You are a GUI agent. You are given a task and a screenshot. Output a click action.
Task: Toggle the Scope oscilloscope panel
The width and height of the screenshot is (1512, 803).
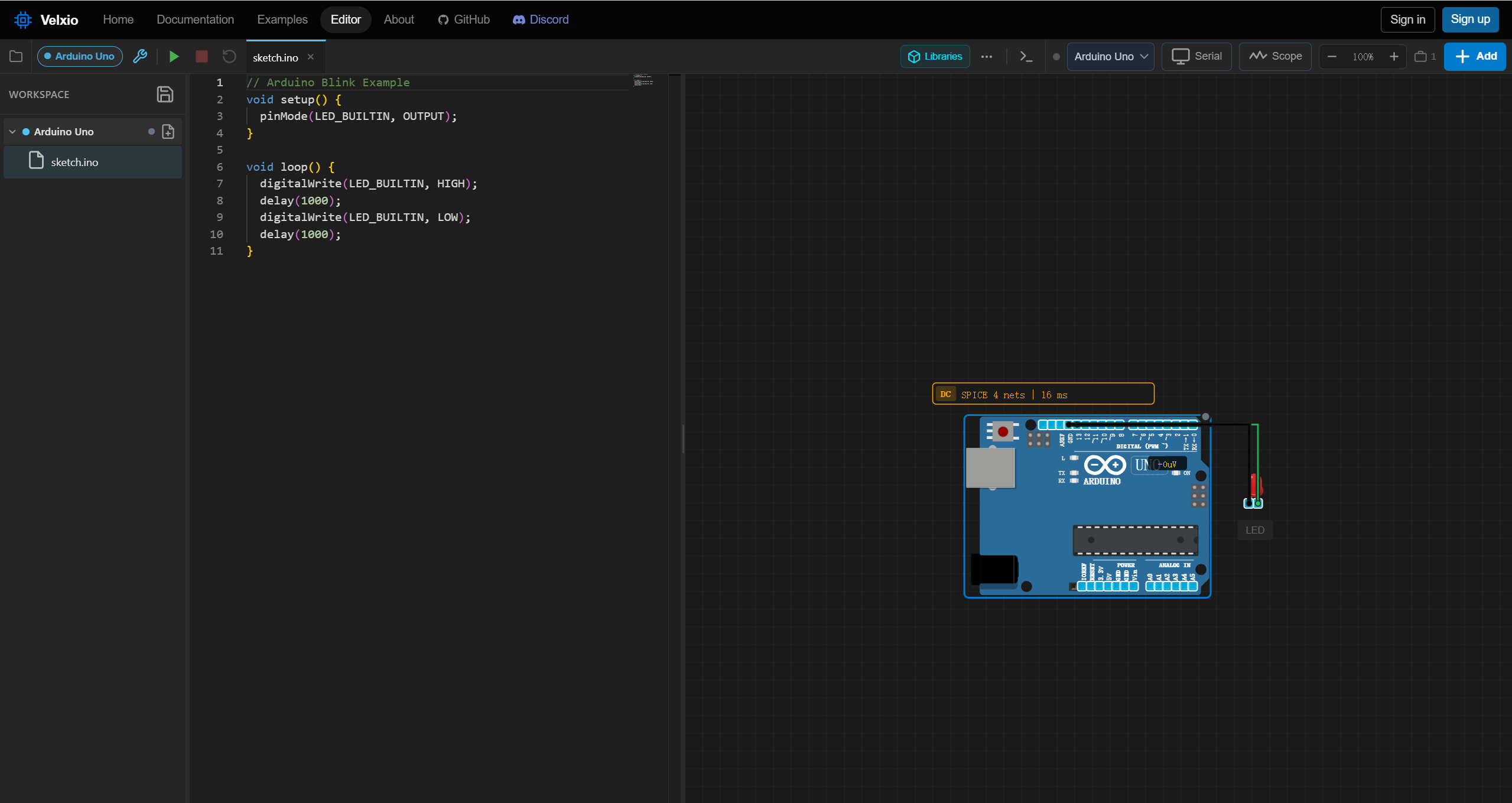coord(1275,57)
